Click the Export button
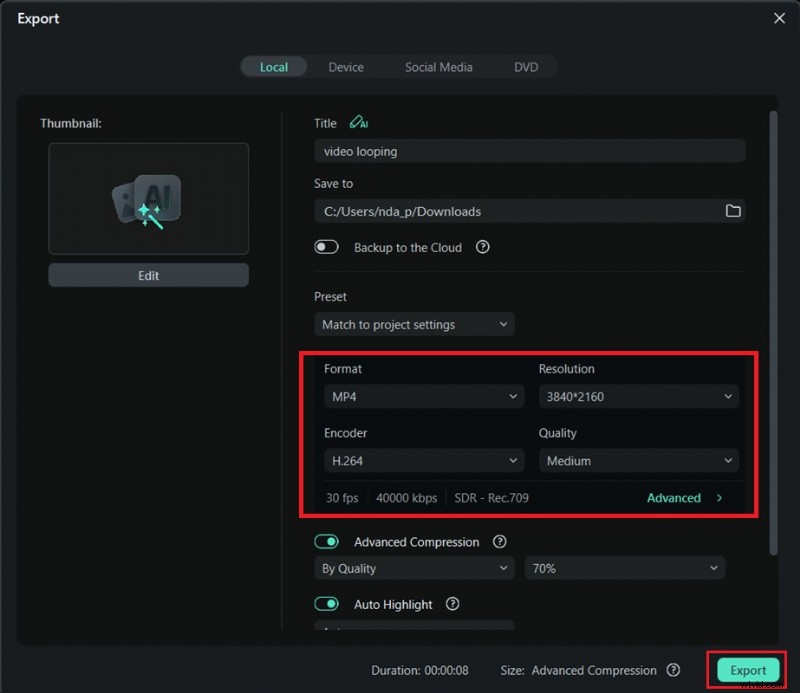Image resolution: width=800 pixels, height=693 pixels. pyautogui.click(x=747, y=671)
